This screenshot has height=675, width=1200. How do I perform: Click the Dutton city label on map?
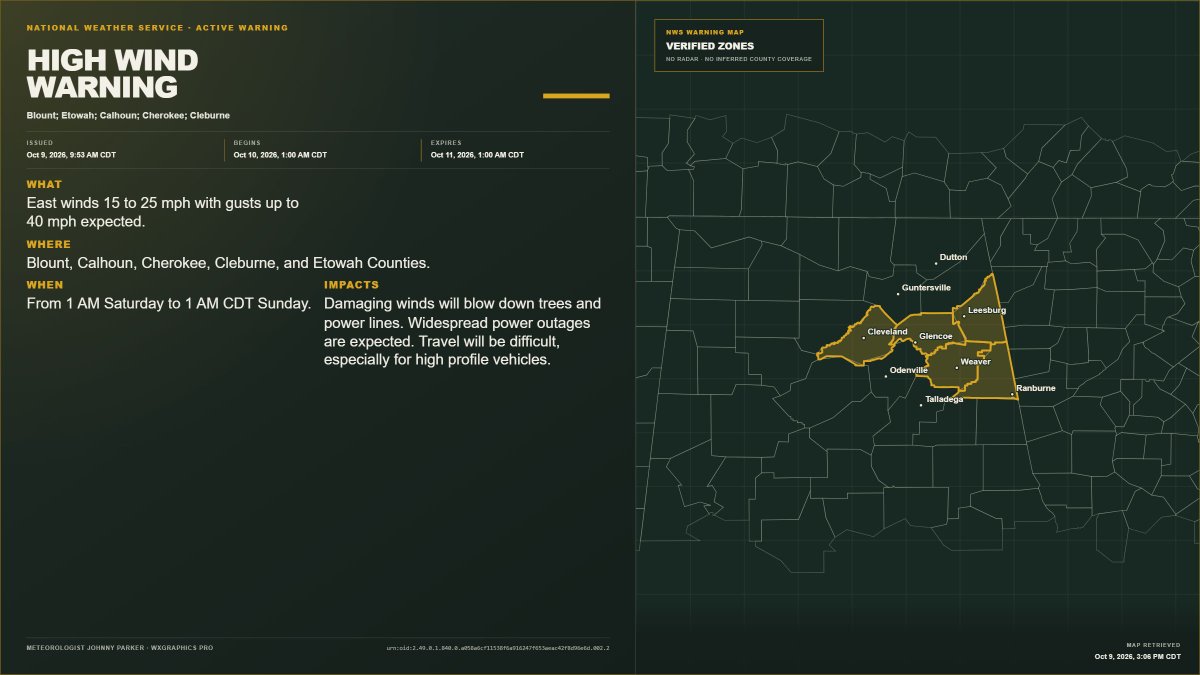click(953, 257)
